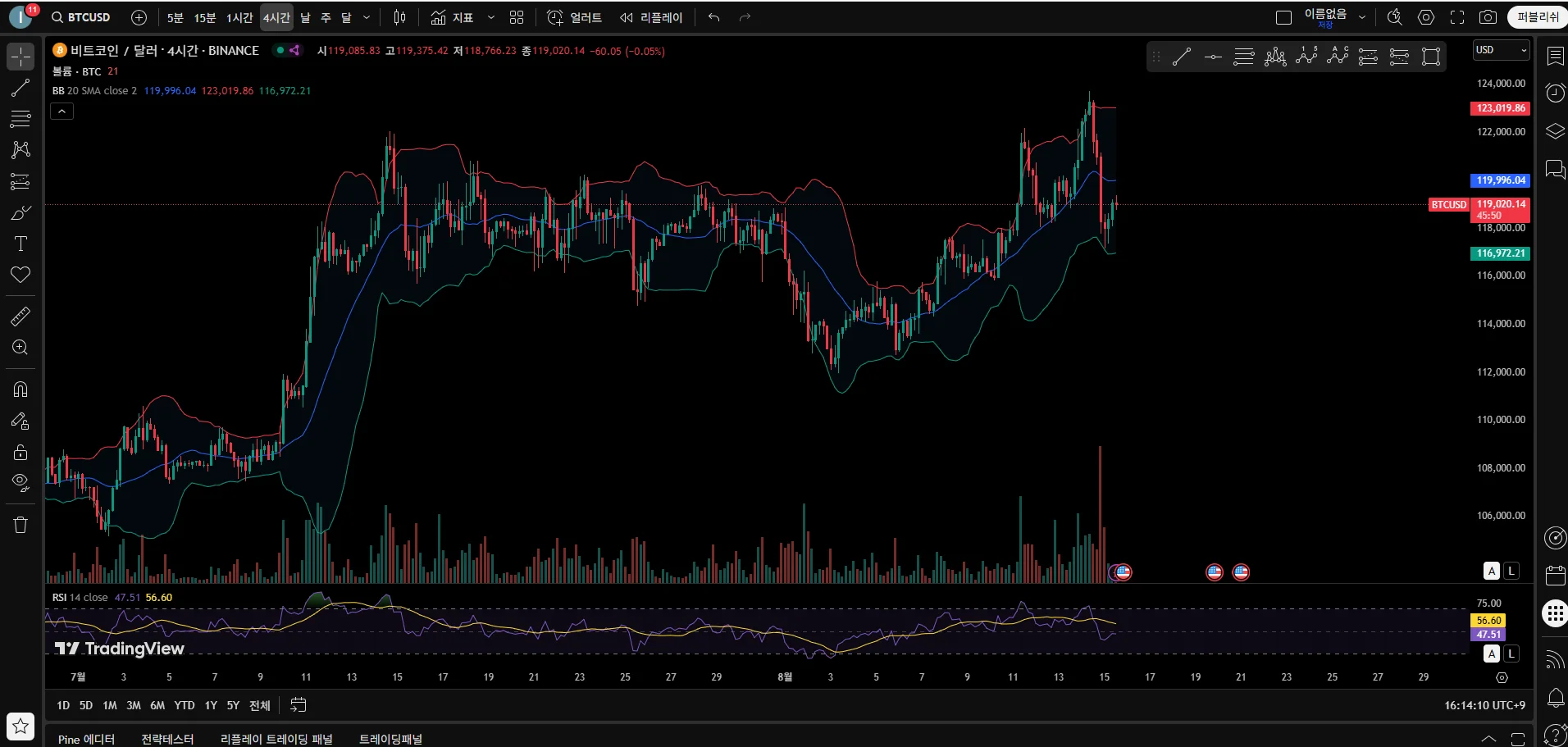Toggle auto scale A on the RSI pane
This screenshot has height=747, width=1568.
(1492, 654)
